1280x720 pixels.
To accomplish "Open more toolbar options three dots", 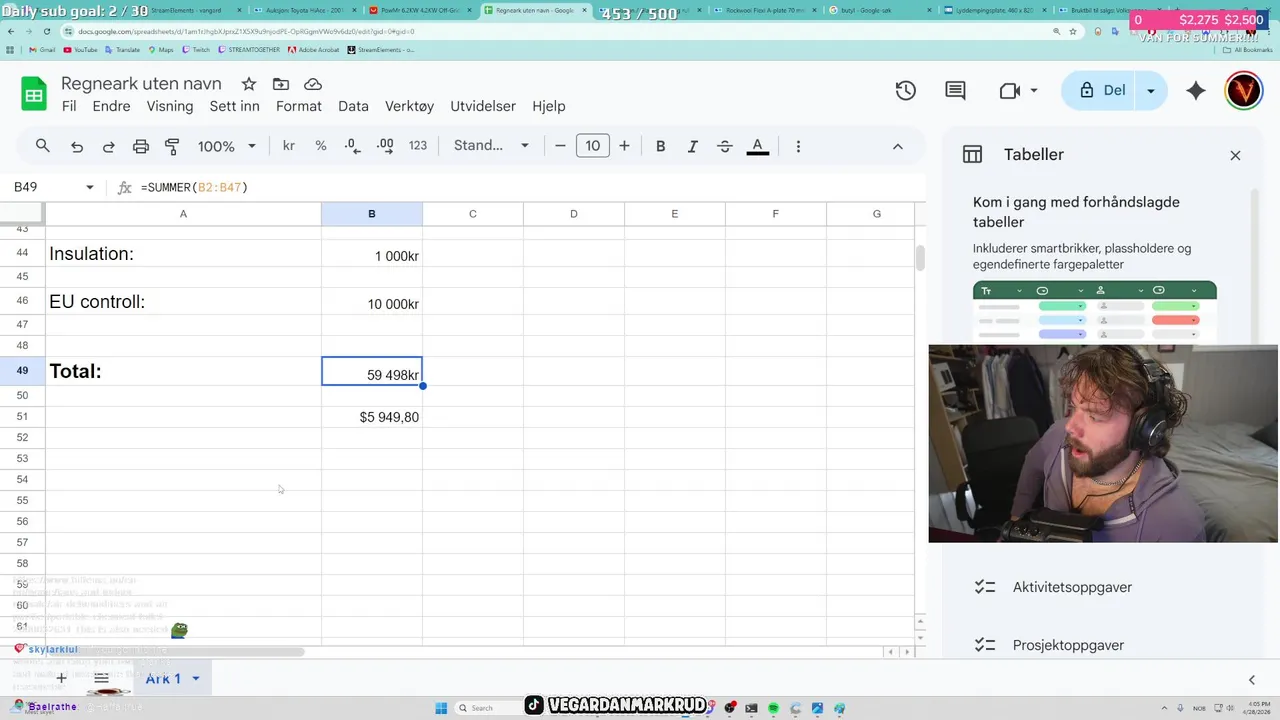I will (x=798, y=146).
